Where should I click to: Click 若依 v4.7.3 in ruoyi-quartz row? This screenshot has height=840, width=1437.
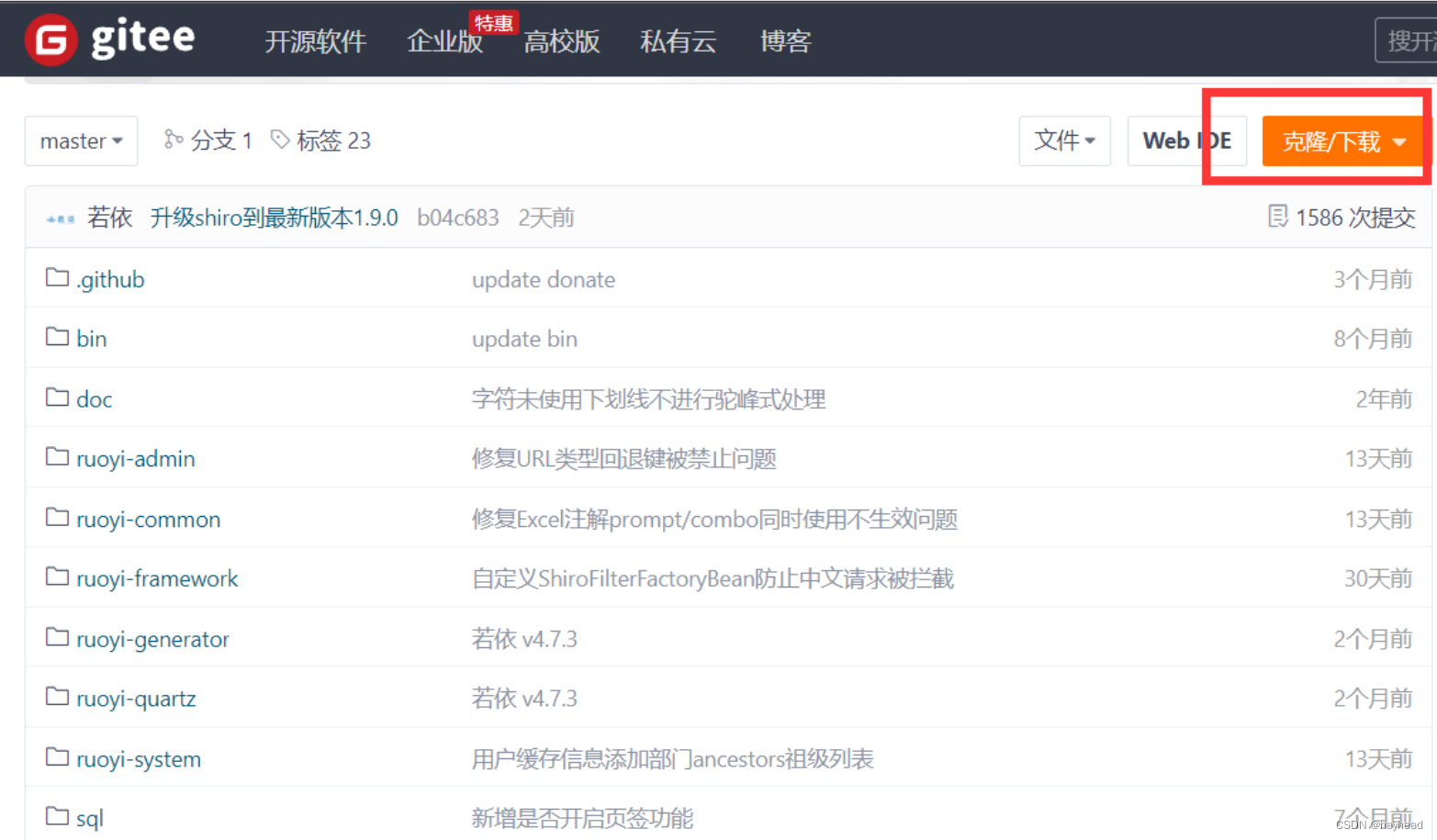pos(524,699)
